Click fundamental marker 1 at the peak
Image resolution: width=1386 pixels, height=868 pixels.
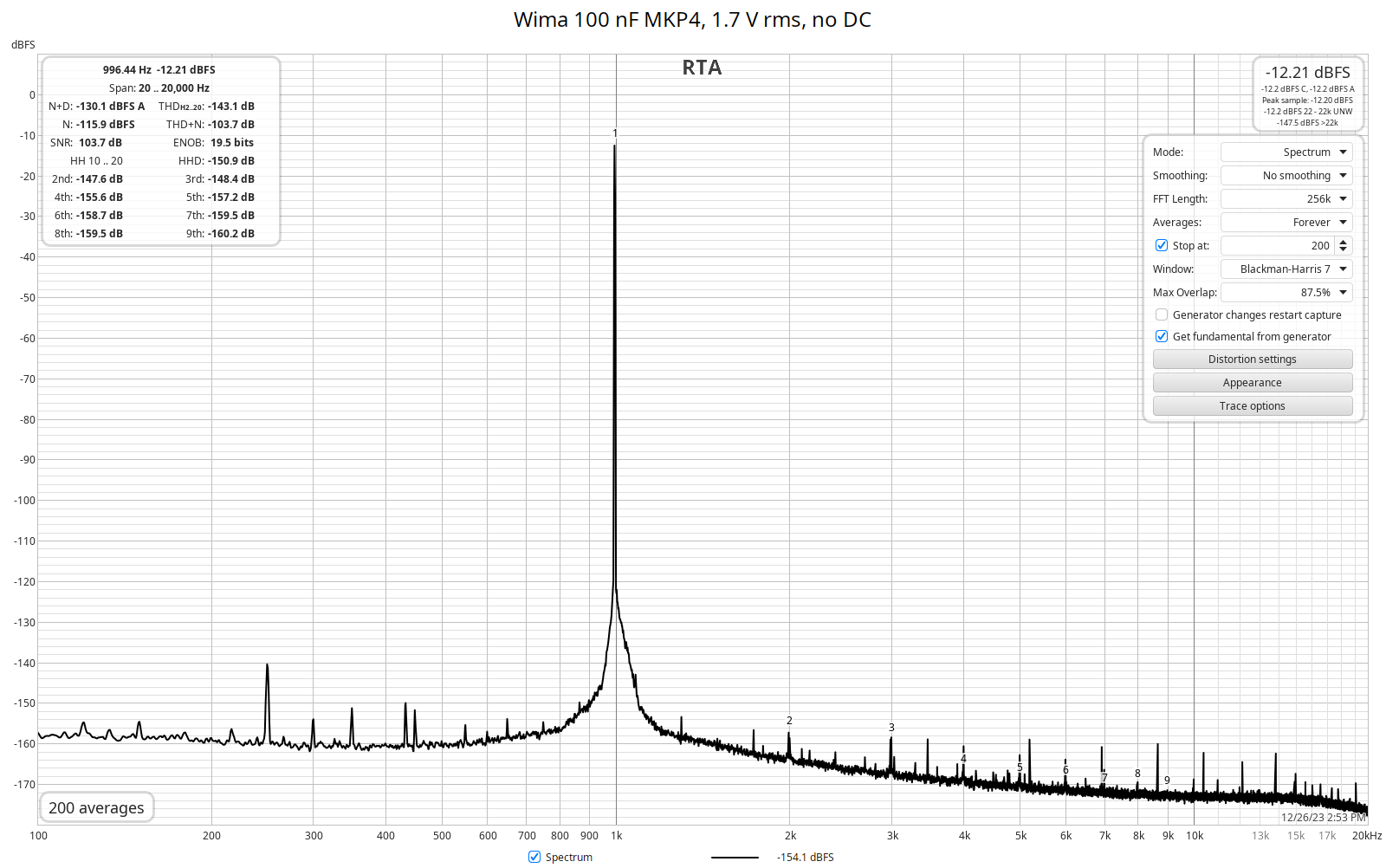pos(615,133)
